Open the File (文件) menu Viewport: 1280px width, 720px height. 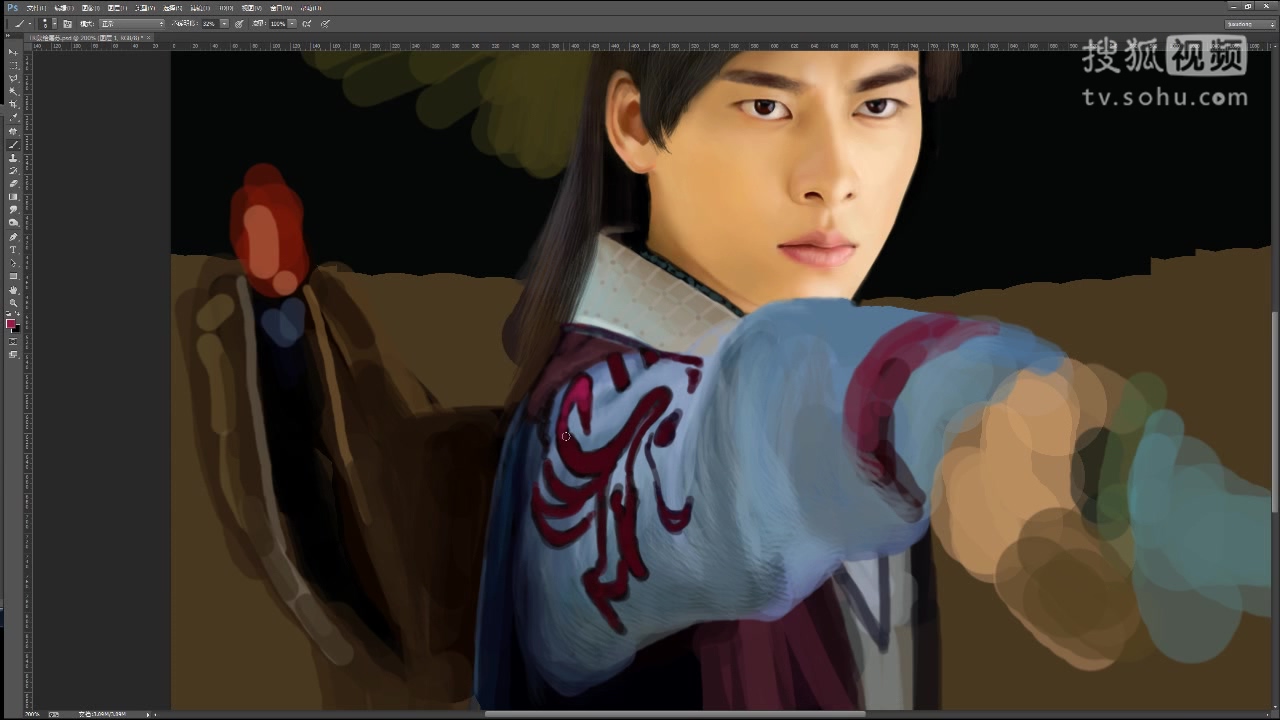tap(36, 8)
